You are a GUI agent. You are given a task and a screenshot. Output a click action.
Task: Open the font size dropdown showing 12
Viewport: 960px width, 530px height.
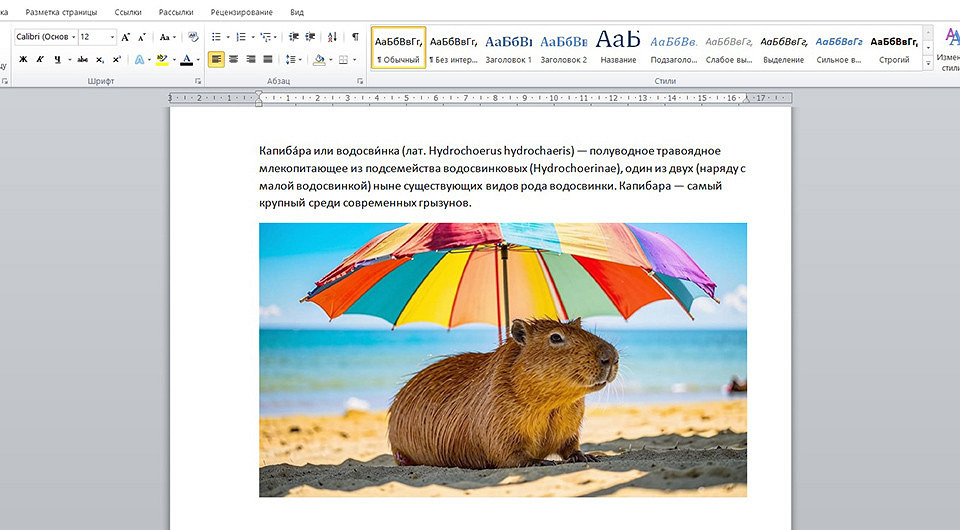112,37
